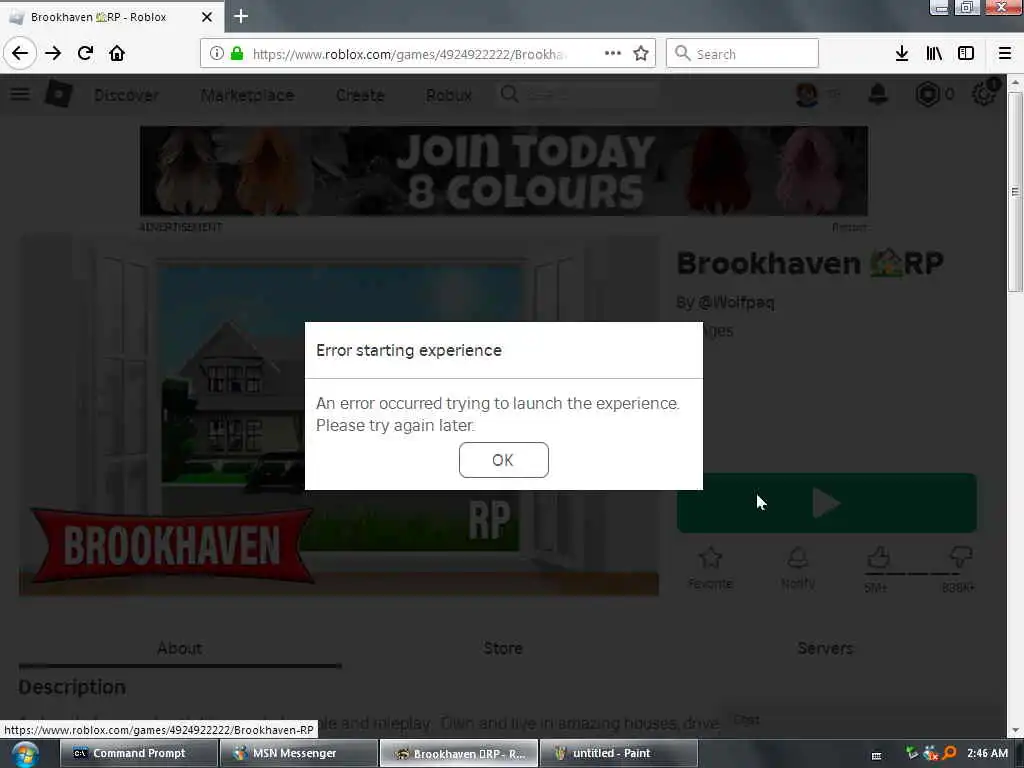Bookmark this page with the star

point(641,53)
